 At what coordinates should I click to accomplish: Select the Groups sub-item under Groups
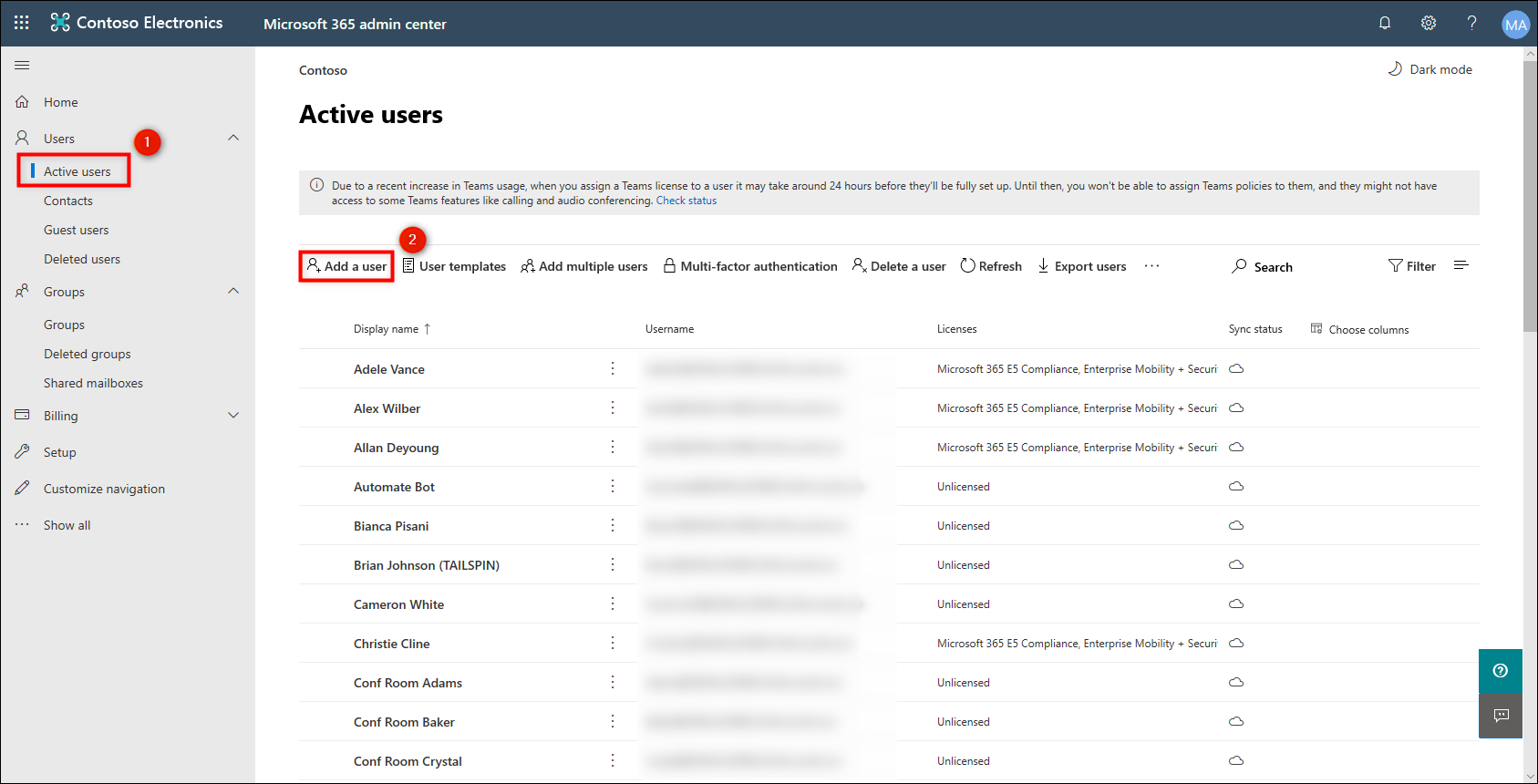pos(64,325)
